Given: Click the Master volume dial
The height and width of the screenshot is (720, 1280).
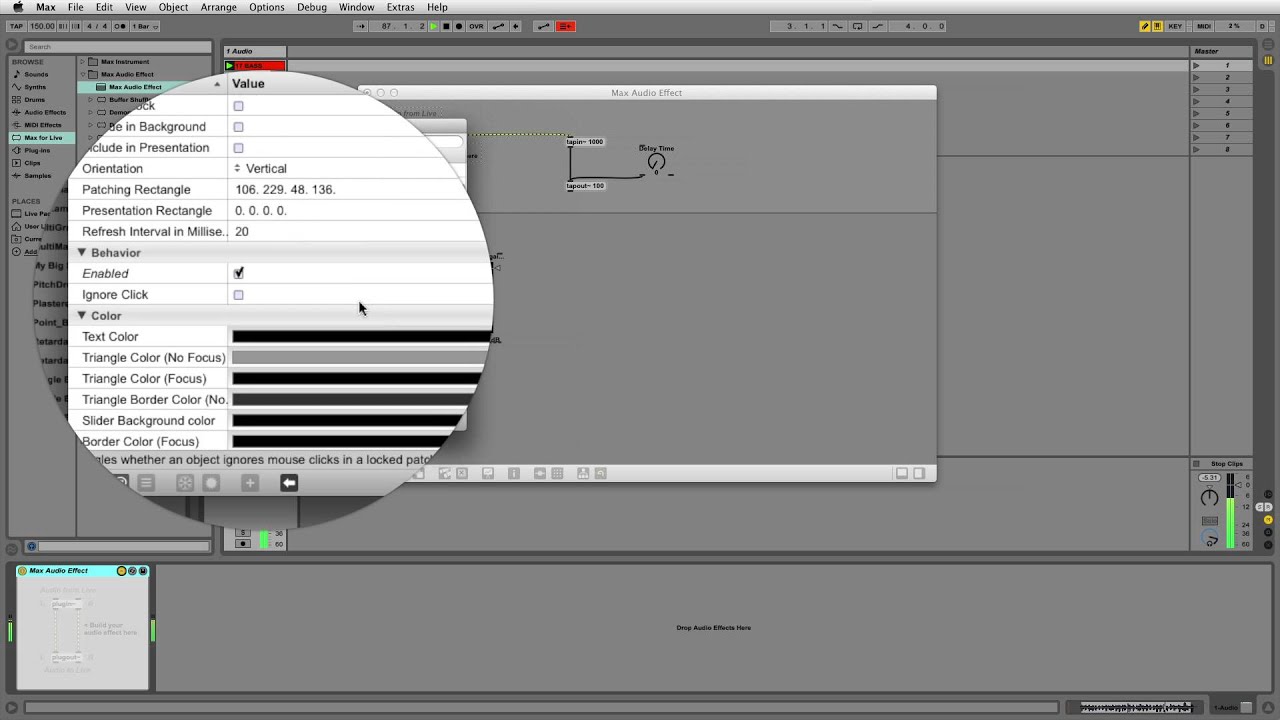Looking at the screenshot, I should tap(1210, 497).
